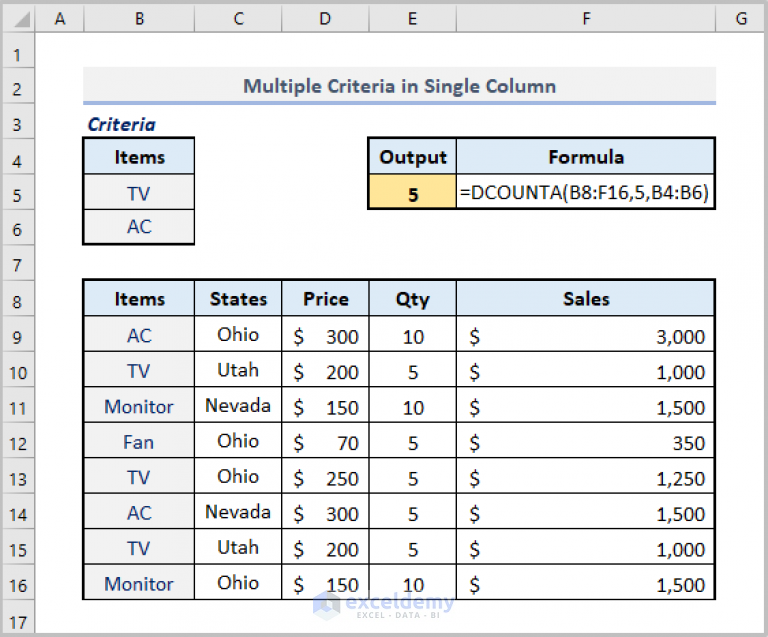Select column E header
This screenshot has height=637, width=768.
pos(412,19)
